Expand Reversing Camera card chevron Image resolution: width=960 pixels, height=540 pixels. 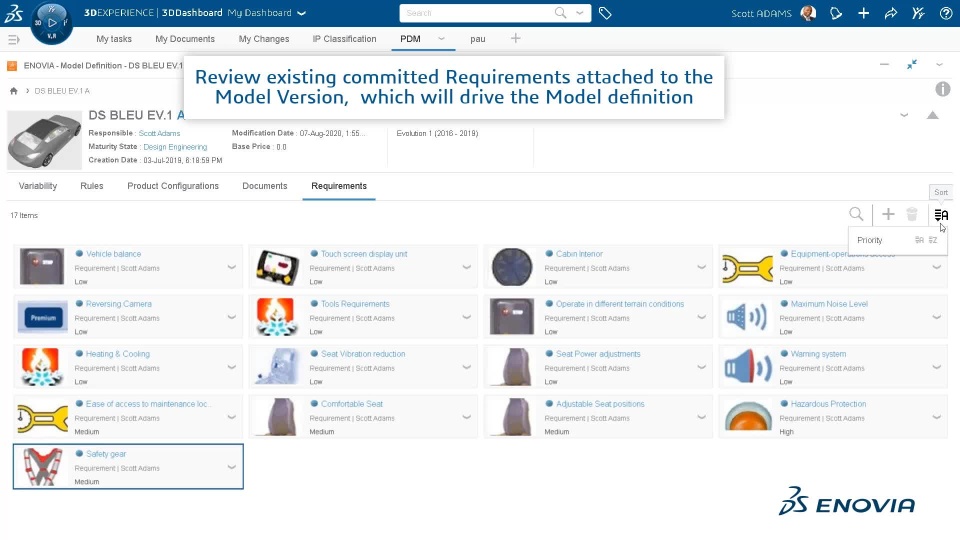coord(231,317)
